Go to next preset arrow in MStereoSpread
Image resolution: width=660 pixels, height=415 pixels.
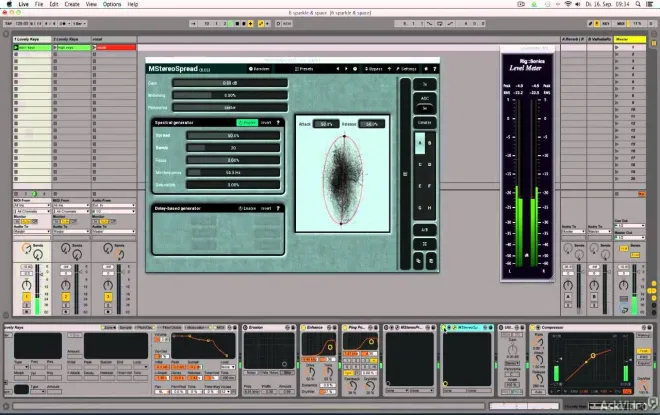pos(346,69)
